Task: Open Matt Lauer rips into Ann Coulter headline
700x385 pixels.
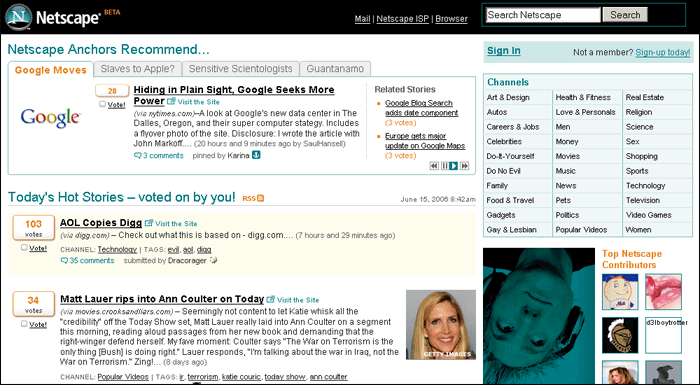Action: (x=162, y=299)
